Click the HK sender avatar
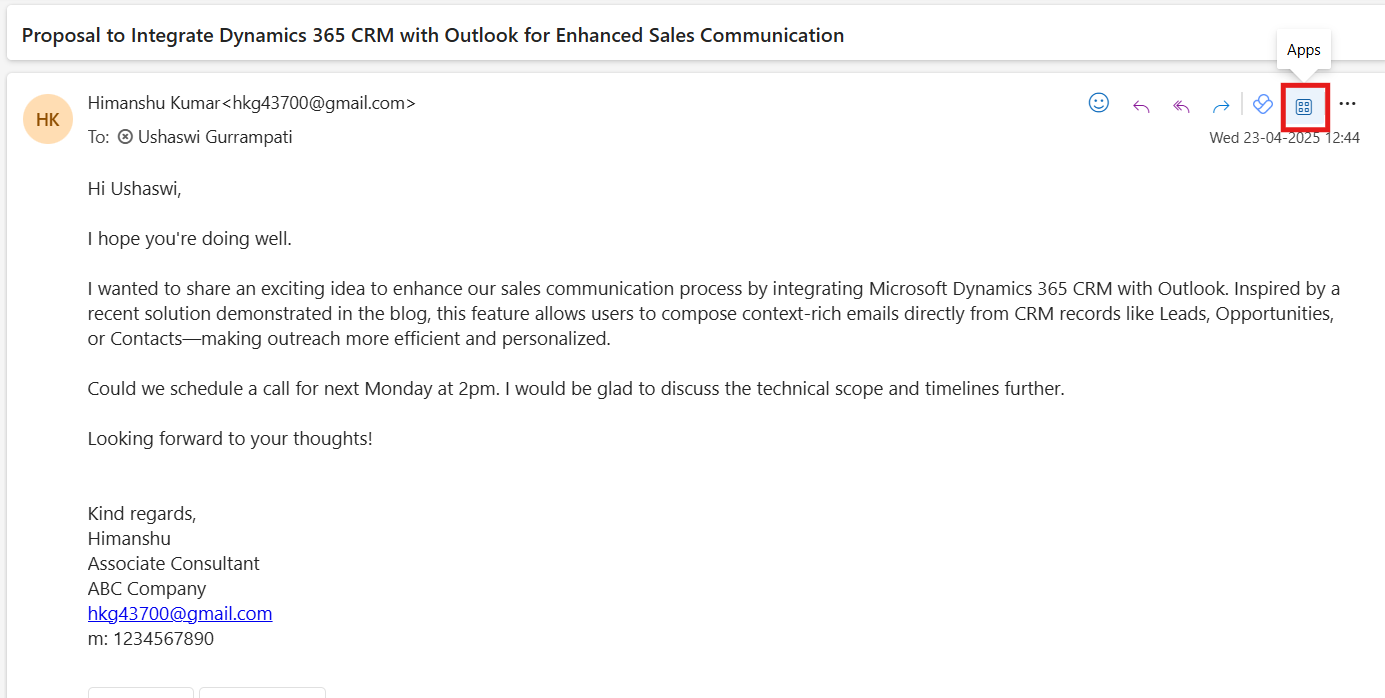 pos(48,119)
